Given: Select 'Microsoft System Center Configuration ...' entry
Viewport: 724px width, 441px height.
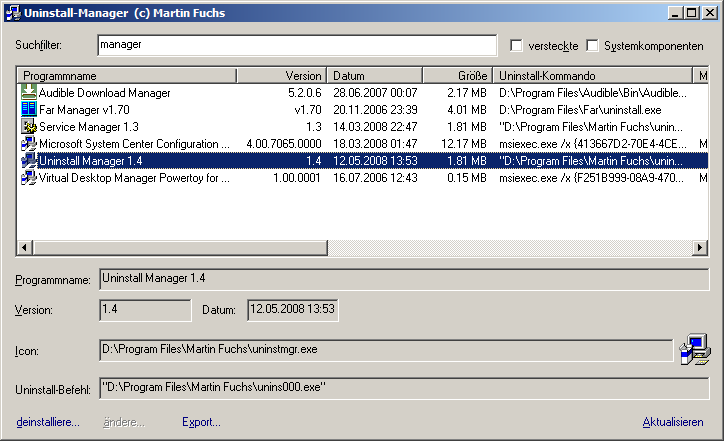Looking at the screenshot, I should coord(134,144).
